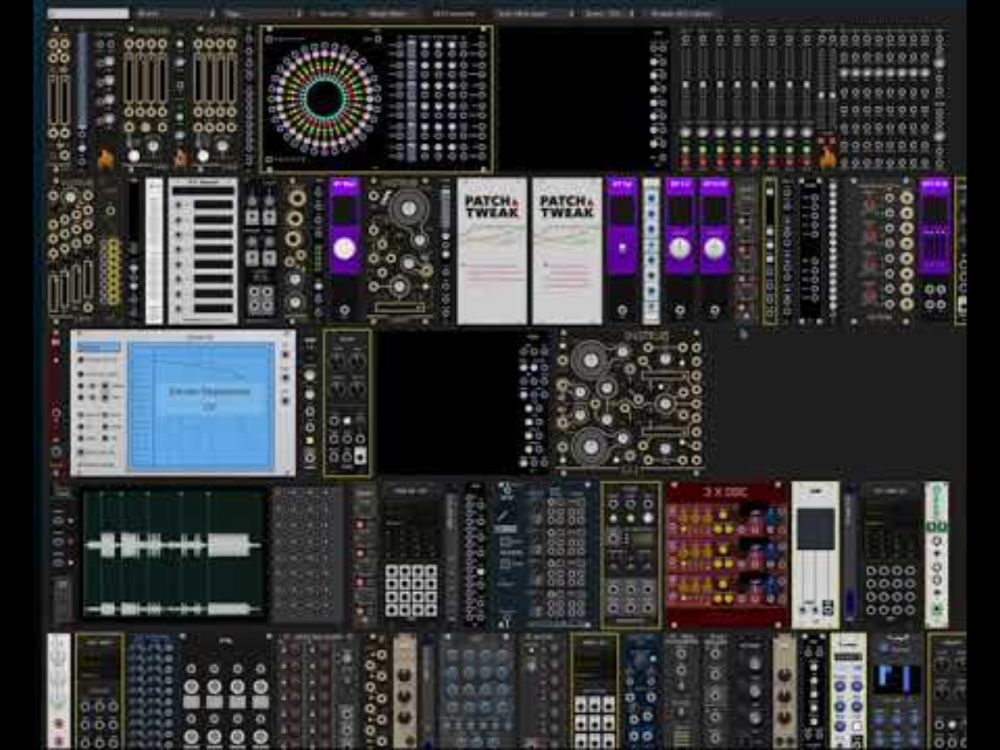
Task: Select the white piano keyboard module
Action: tap(203, 251)
